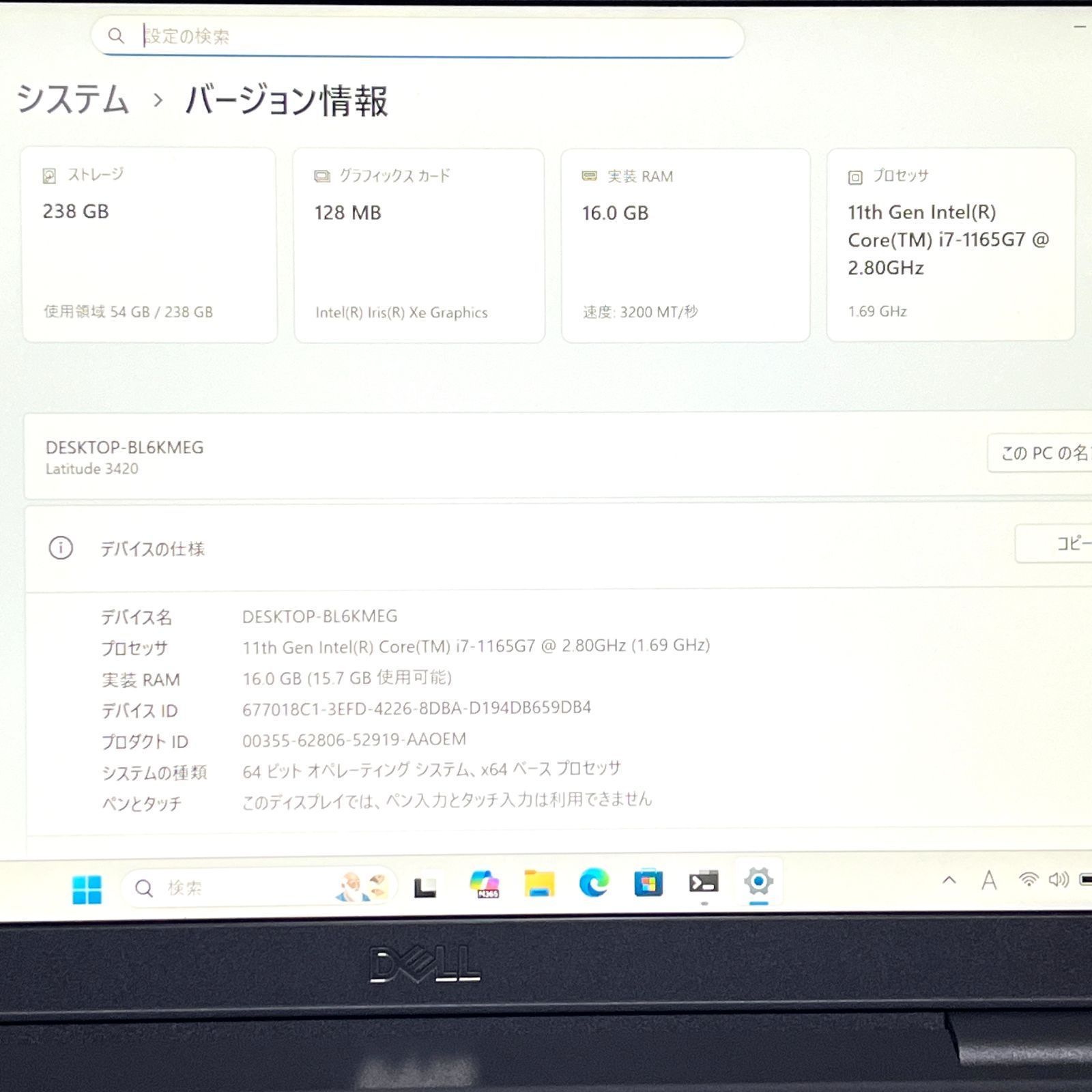This screenshot has width=1092, height=1092.
Task: Open the プロセッサ i7-1165G7 card
Action: pyautogui.click(x=951, y=244)
